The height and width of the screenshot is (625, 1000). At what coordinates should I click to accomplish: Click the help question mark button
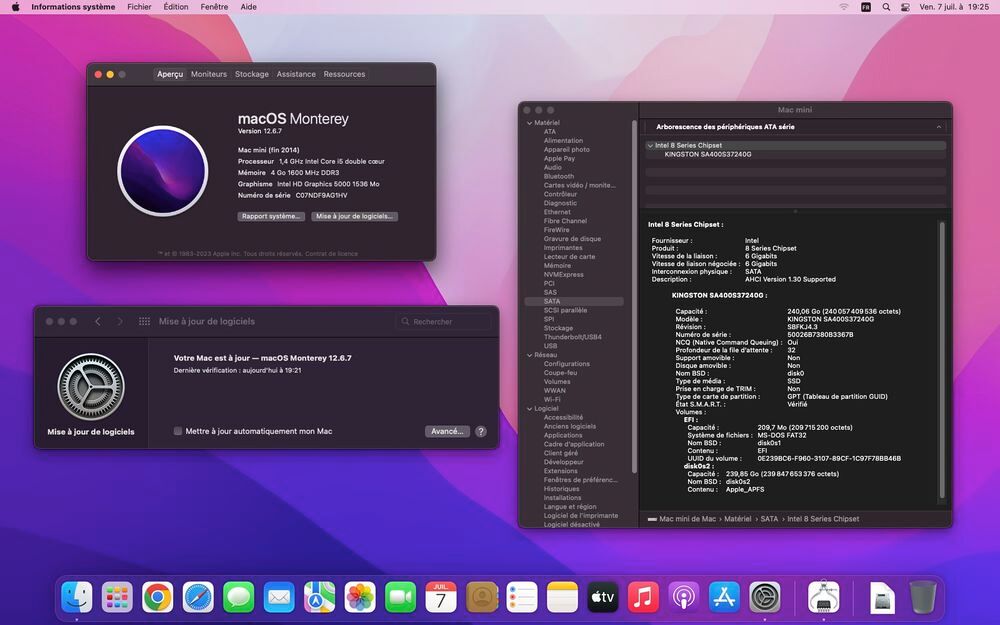pyautogui.click(x=481, y=431)
